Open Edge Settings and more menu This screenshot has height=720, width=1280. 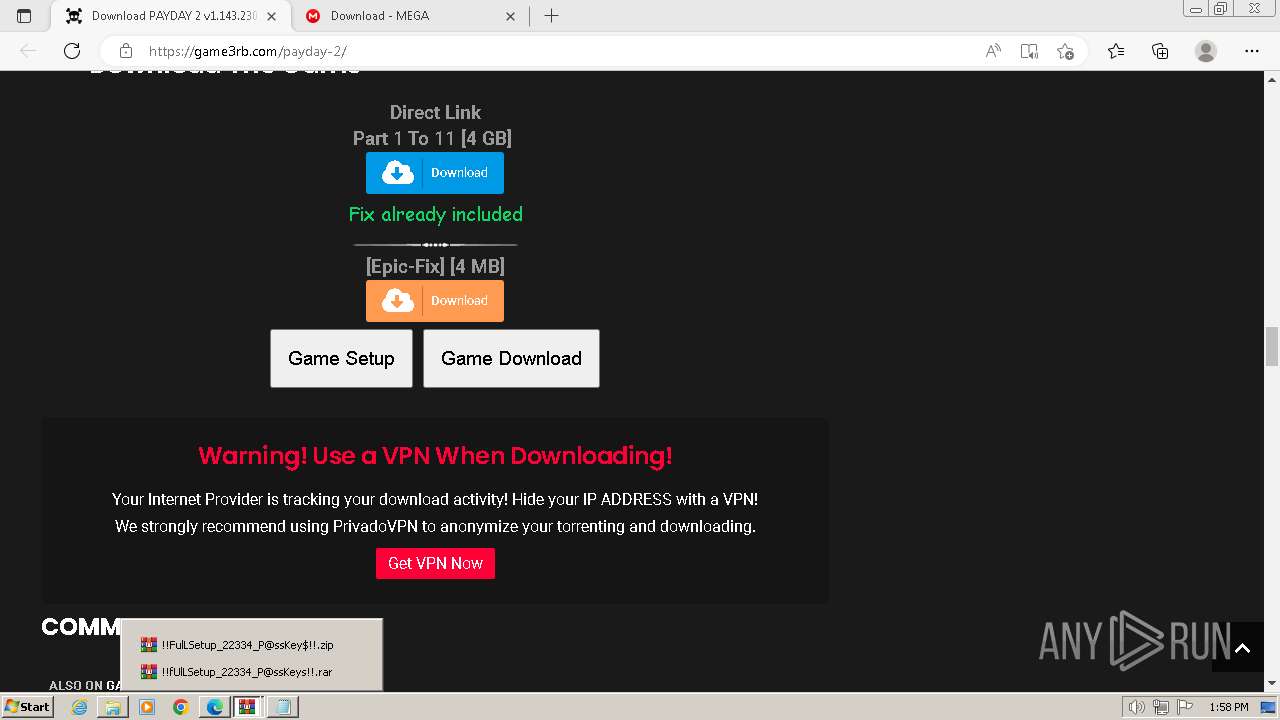(x=1252, y=51)
